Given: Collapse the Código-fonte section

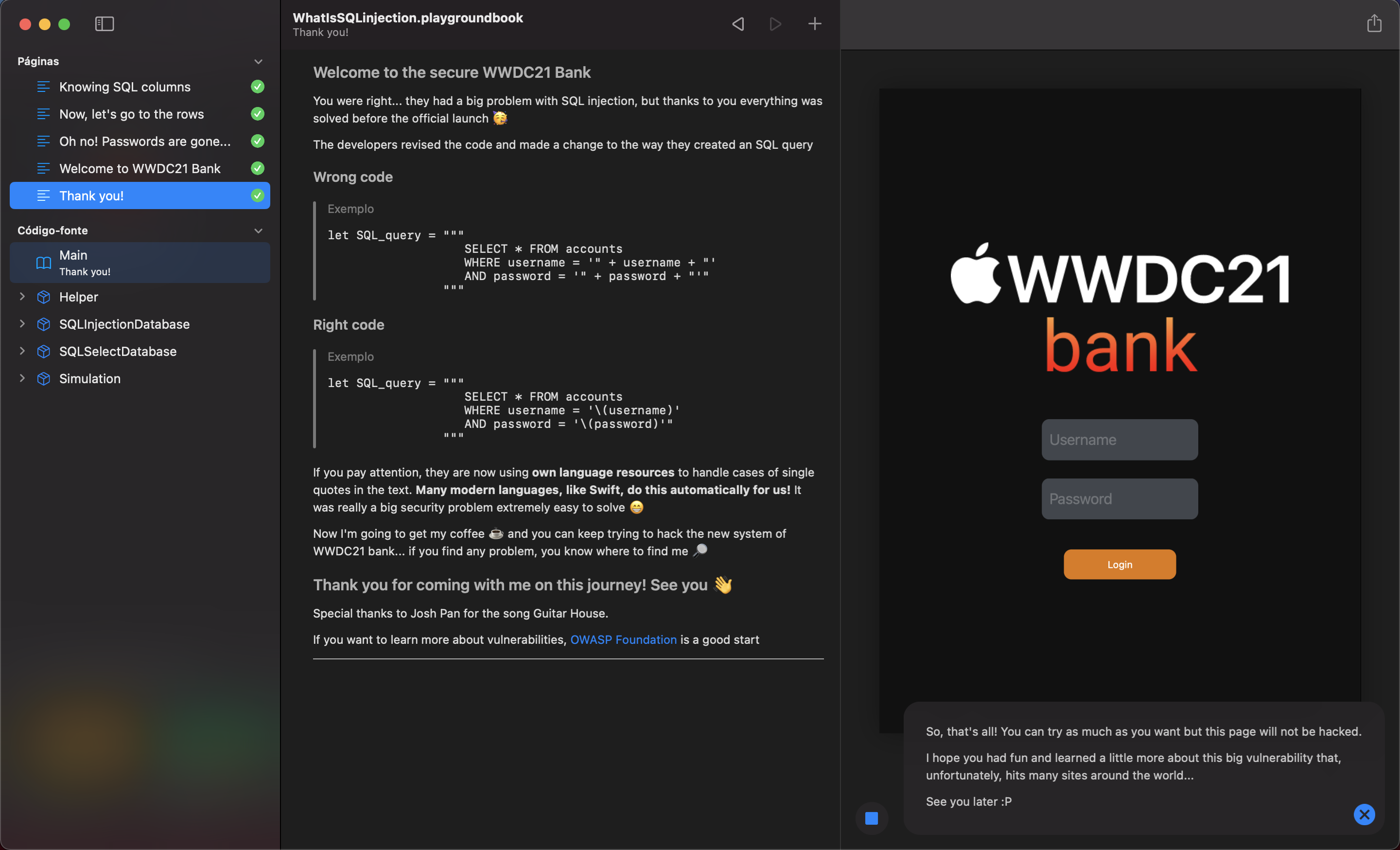Looking at the screenshot, I should 259,230.
